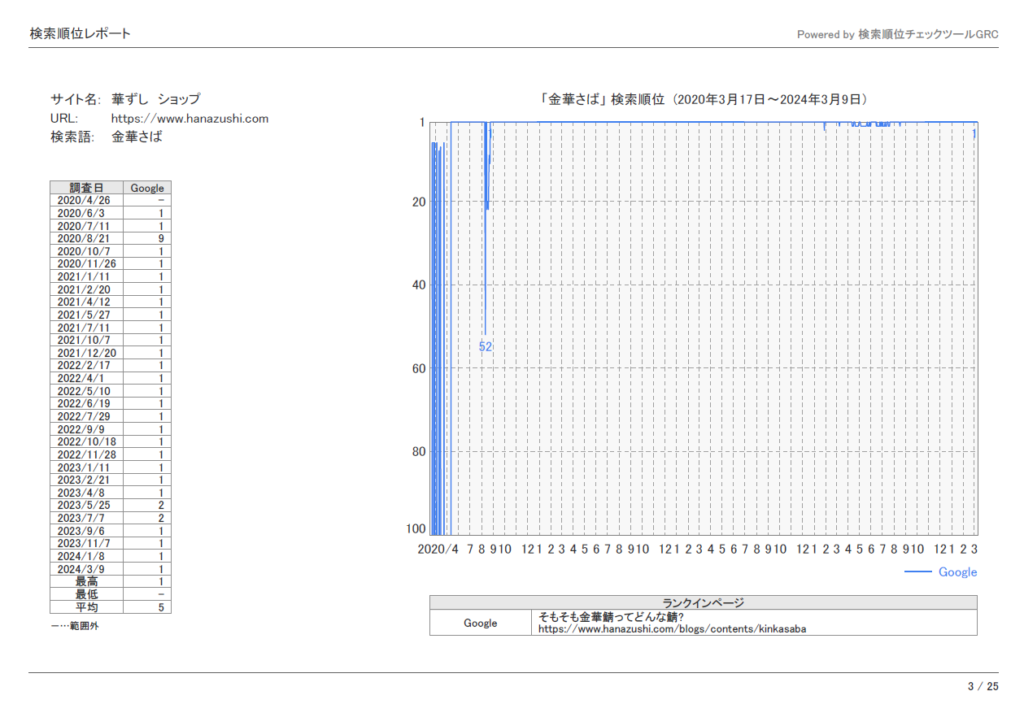Click the y-axis label 100
This screenshot has width=1024, height=704.
tap(416, 529)
